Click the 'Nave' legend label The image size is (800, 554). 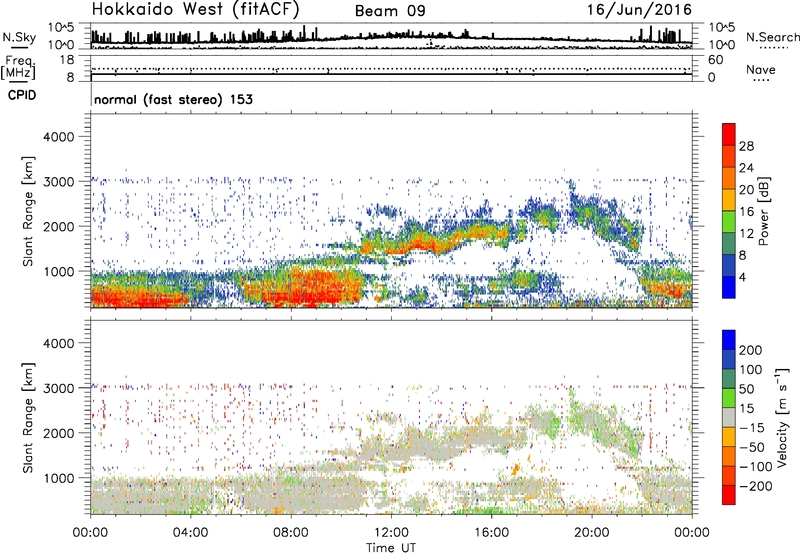761,69
